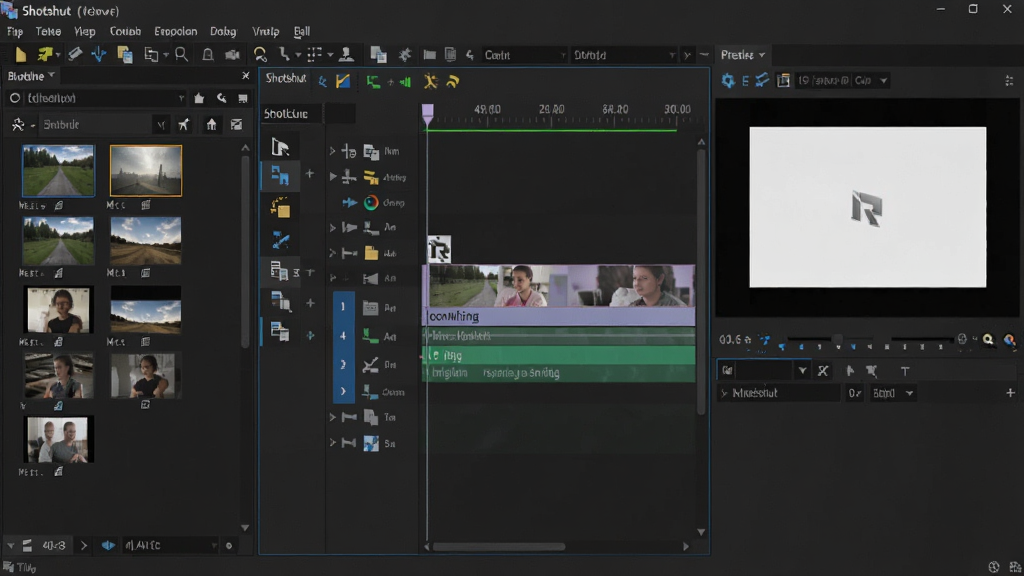The height and width of the screenshot is (576, 1024).
Task: Click the colorful circle icon in the Onnp track
Action: tap(371, 202)
